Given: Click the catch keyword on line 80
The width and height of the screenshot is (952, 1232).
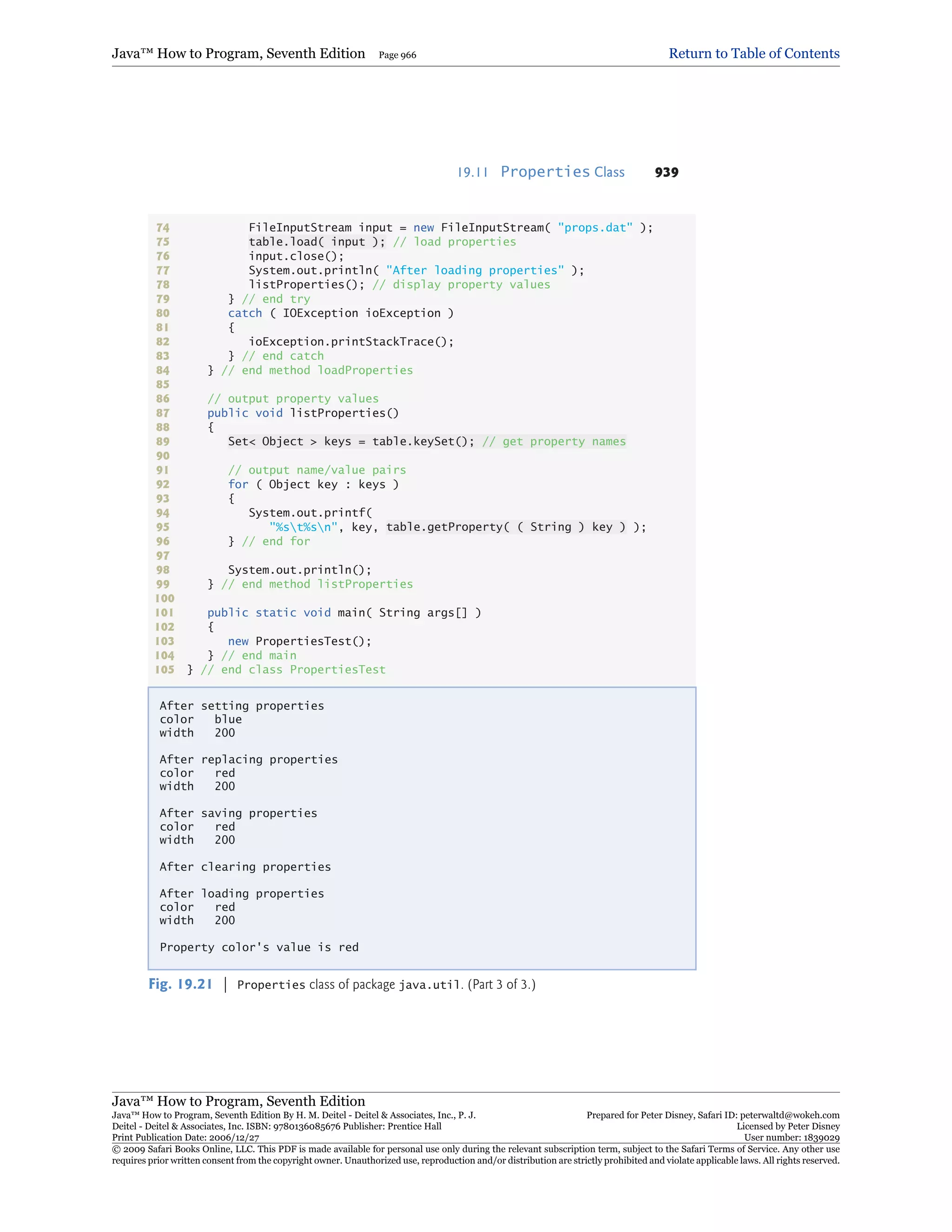Looking at the screenshot, I should [x=245, y=313].
